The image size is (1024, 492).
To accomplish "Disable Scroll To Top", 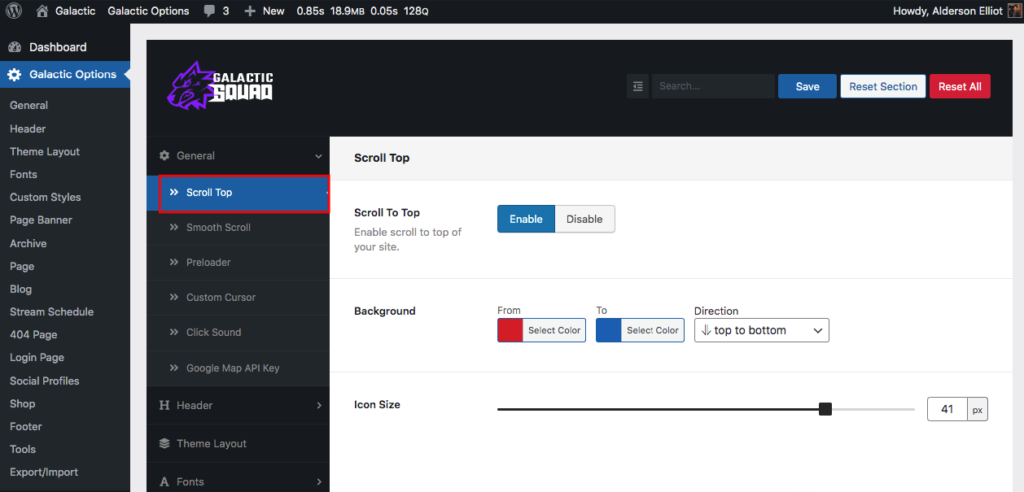I will pos(584,219).
